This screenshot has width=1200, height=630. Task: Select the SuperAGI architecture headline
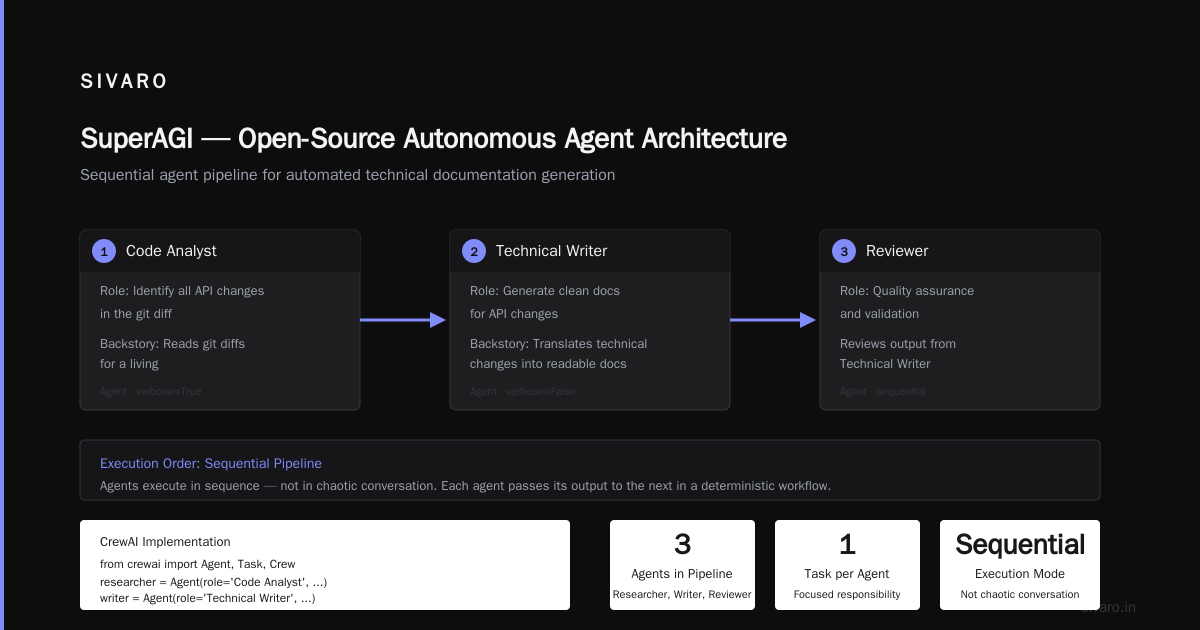(x=434, y=138)
